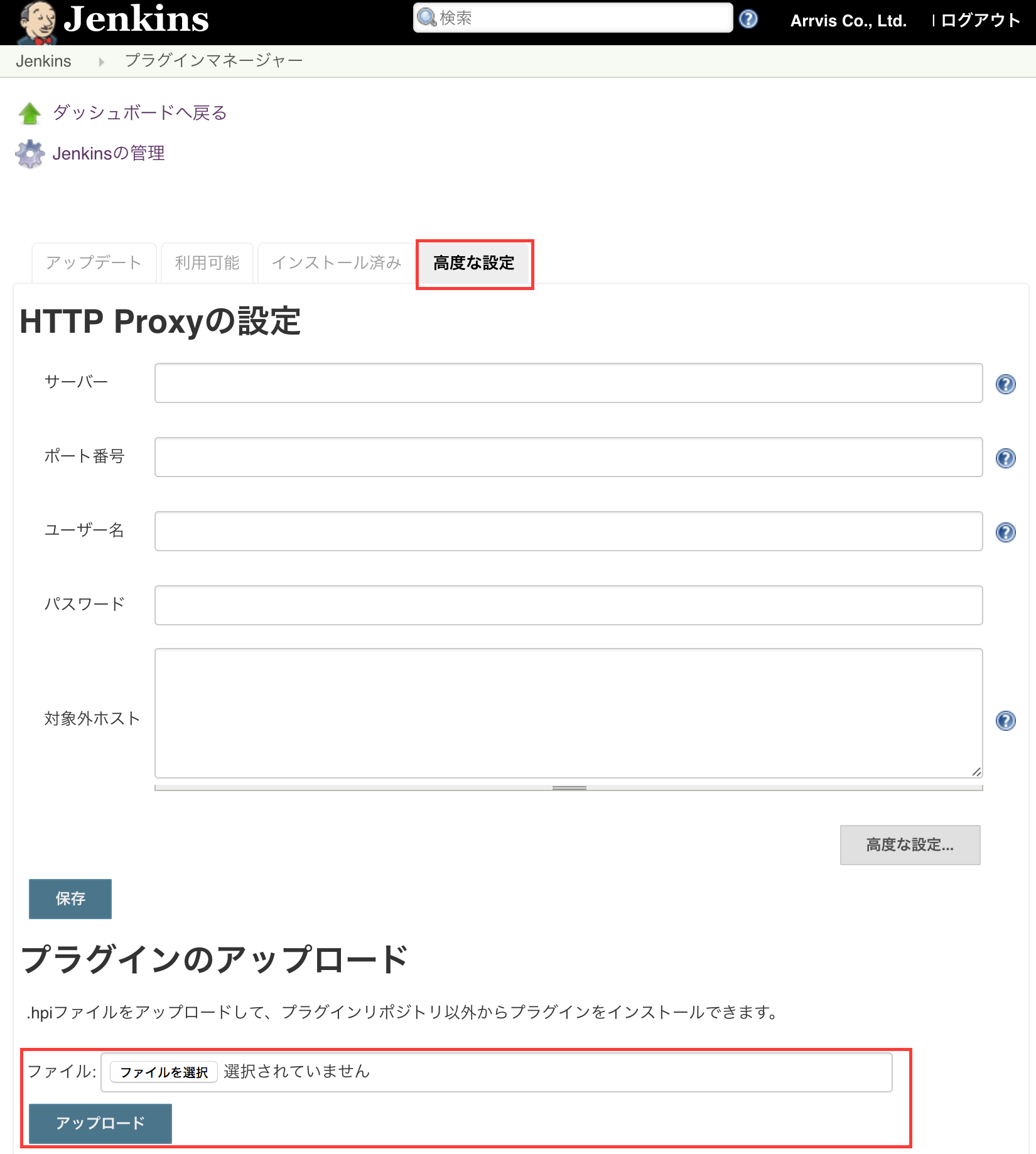Screen dimensions: 1036x1154
Task: Click the 高度な設定... button
Action: coord(910,844)
